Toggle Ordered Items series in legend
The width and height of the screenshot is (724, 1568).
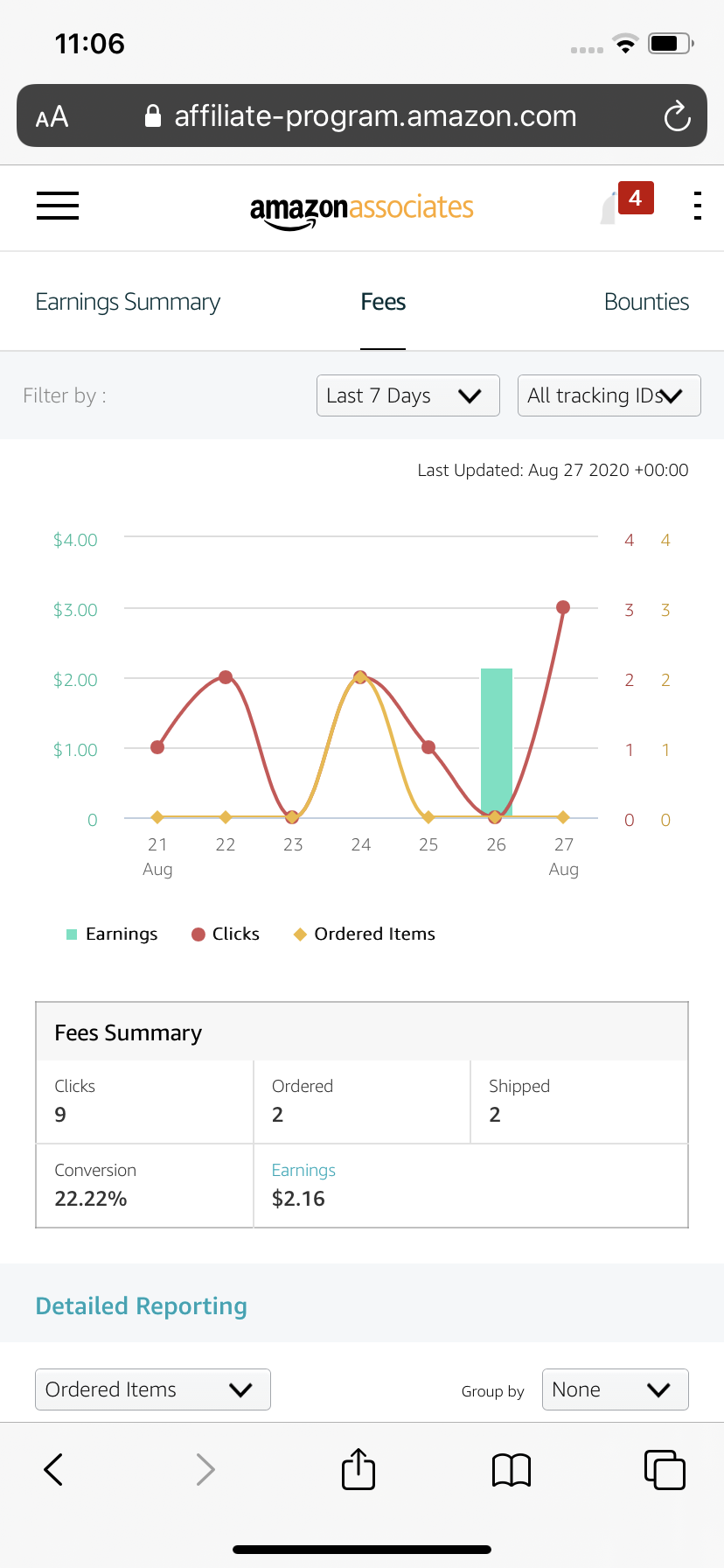tap(365, 934)
